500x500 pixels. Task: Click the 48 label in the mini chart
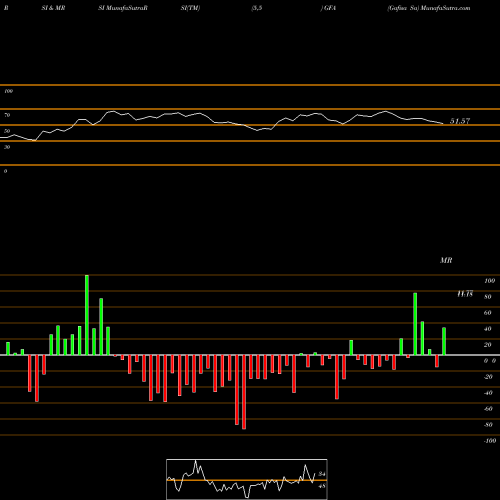(322, 486)
